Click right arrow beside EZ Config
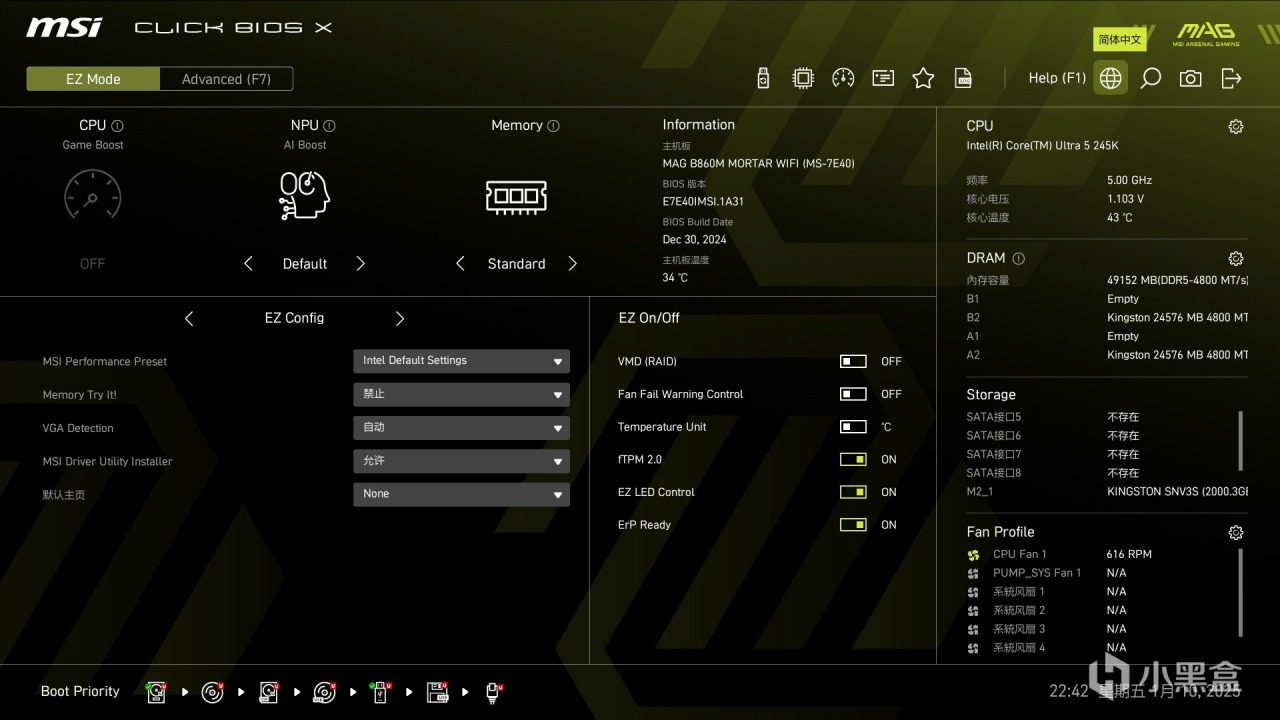 point(400,318)
